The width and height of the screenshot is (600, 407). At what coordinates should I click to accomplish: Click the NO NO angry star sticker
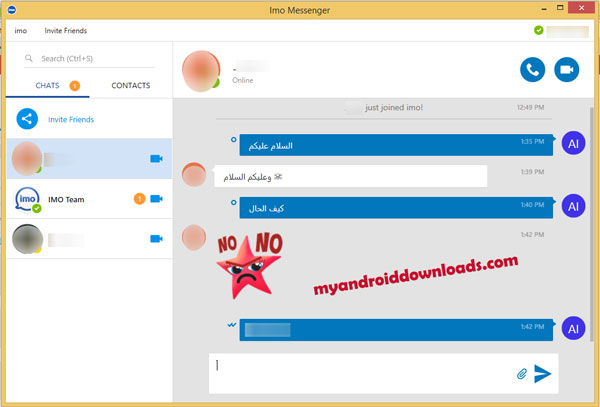[x=249, y=265]
